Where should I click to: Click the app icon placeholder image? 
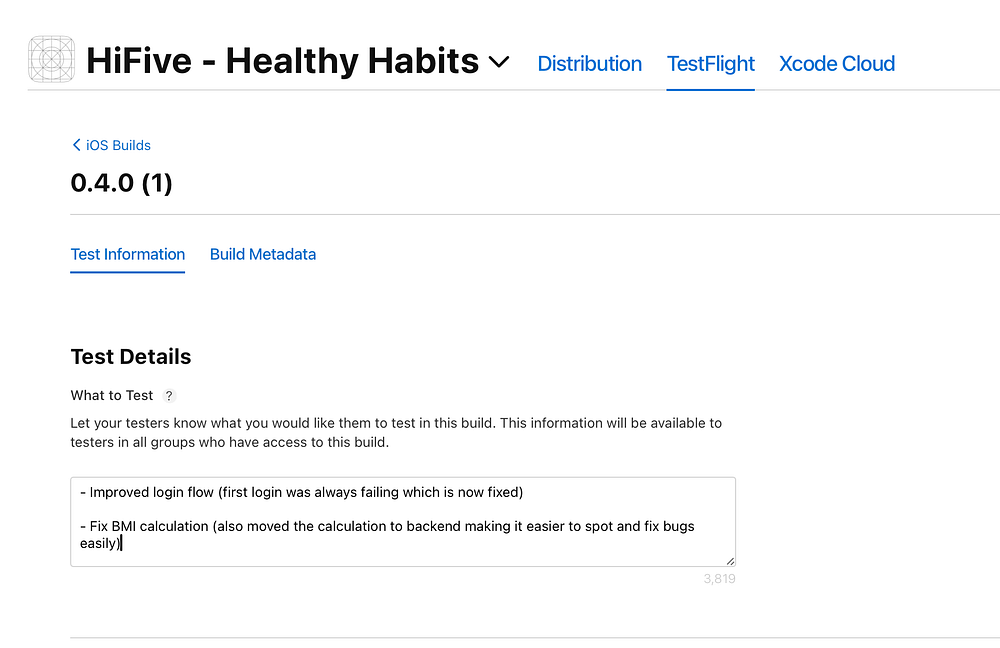51,61
